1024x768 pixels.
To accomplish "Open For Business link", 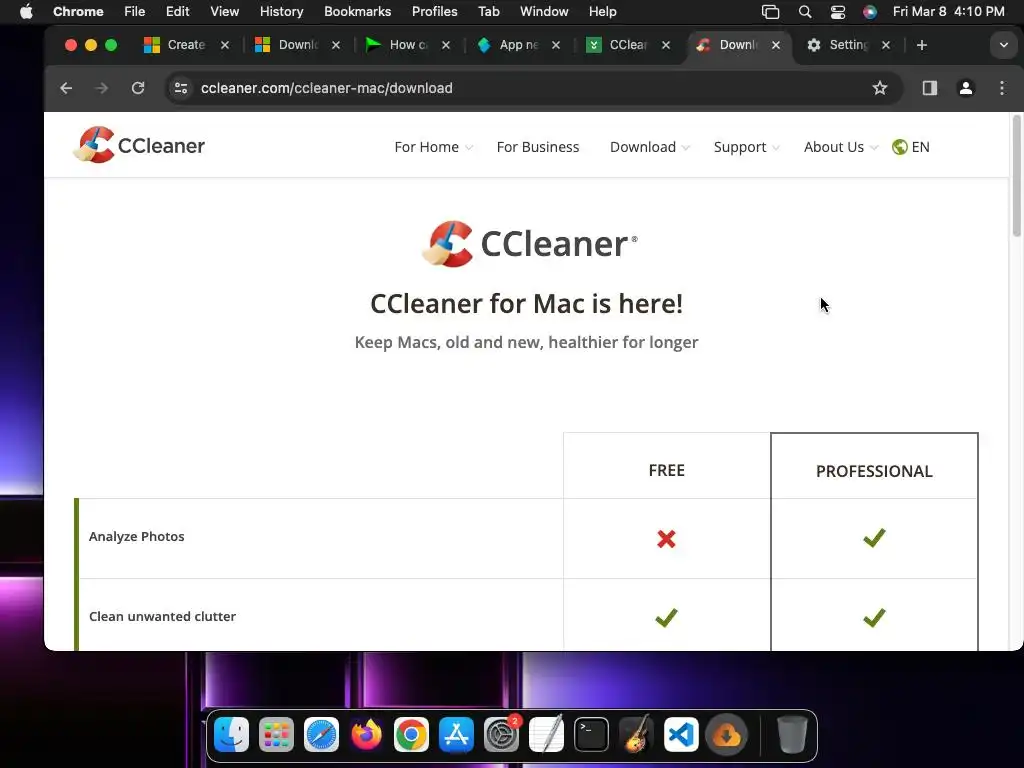I will 537,147.
